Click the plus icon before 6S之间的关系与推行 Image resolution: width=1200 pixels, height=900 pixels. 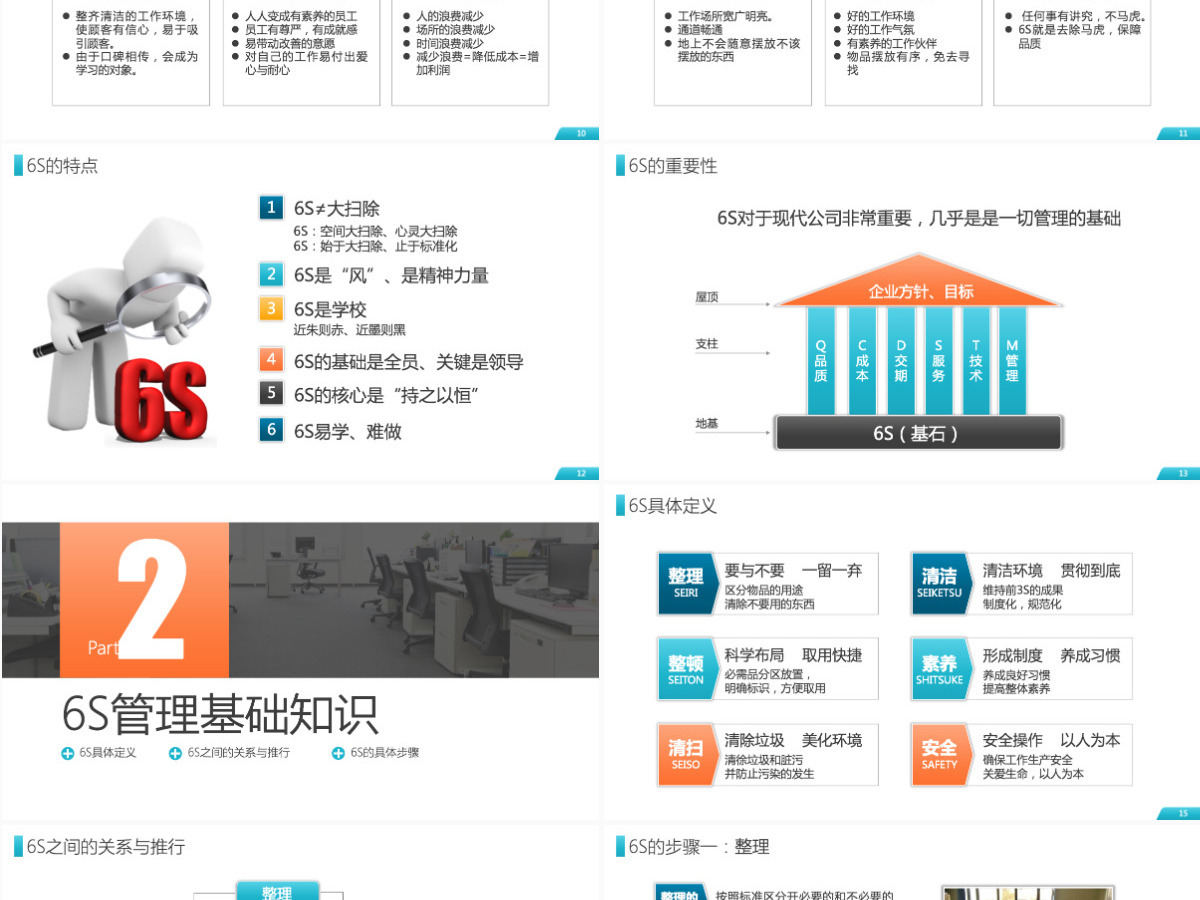[x=175, y=753]
